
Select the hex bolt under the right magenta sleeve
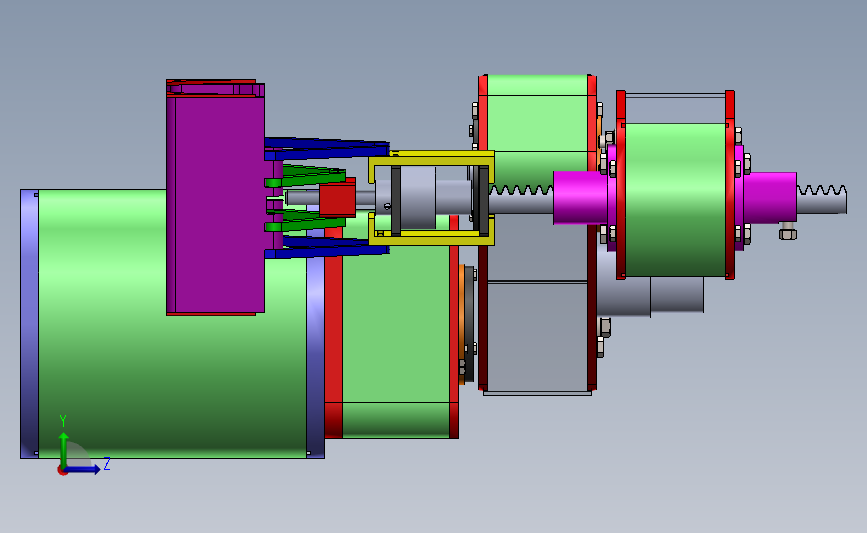tap(788, 232)
